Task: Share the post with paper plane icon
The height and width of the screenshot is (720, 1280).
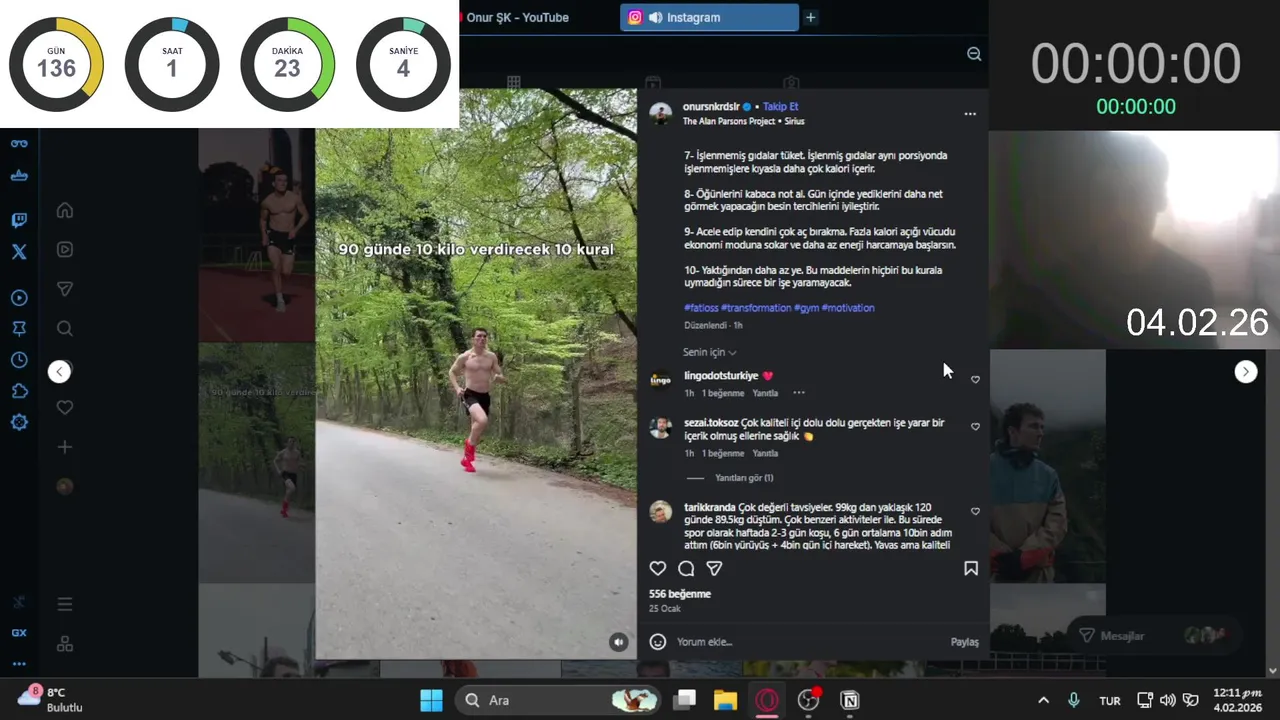Action: [714, 568]
